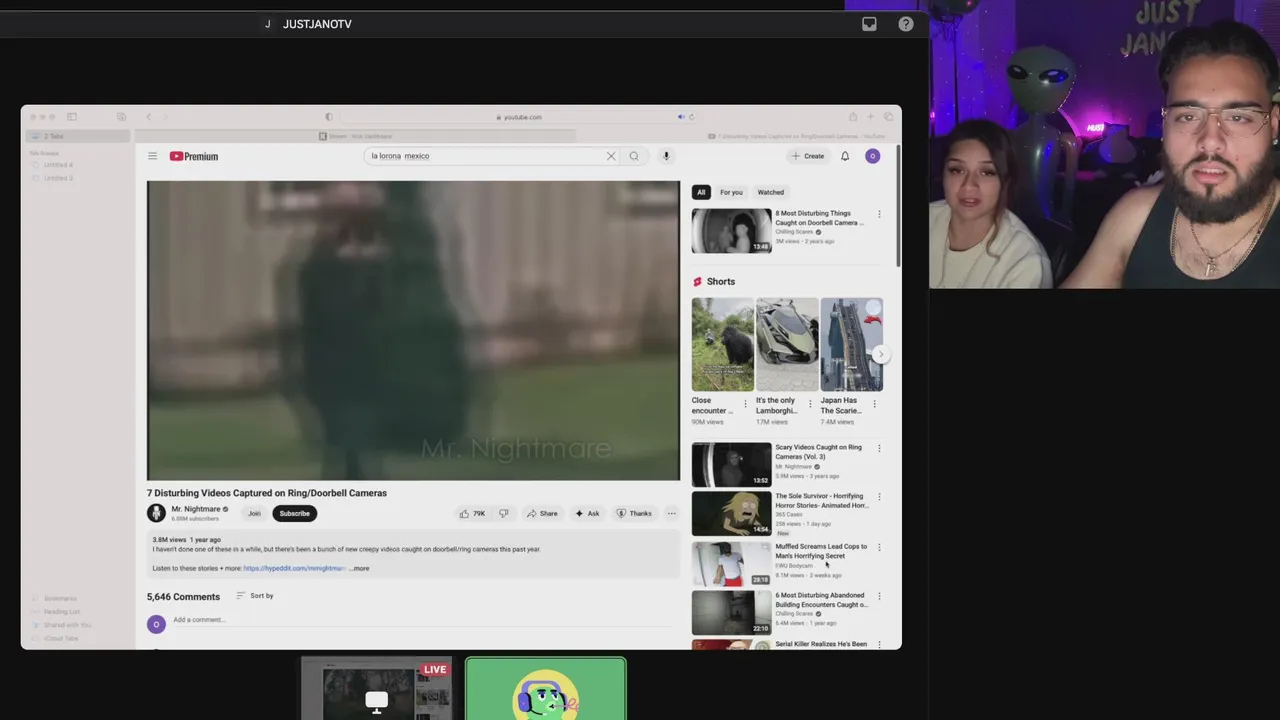Expand the description with '...more'
1280x720 pixels.
coord(359,568)
